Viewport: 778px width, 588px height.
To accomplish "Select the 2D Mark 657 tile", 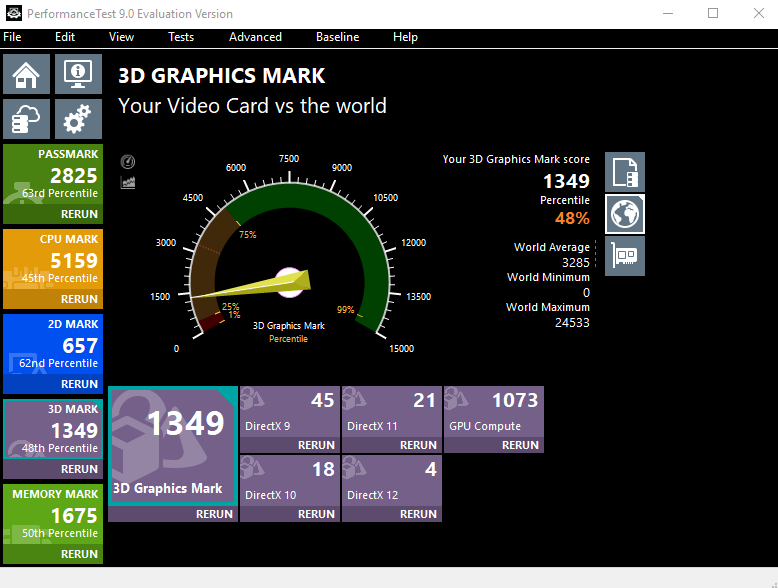I will tap(53, 344).
